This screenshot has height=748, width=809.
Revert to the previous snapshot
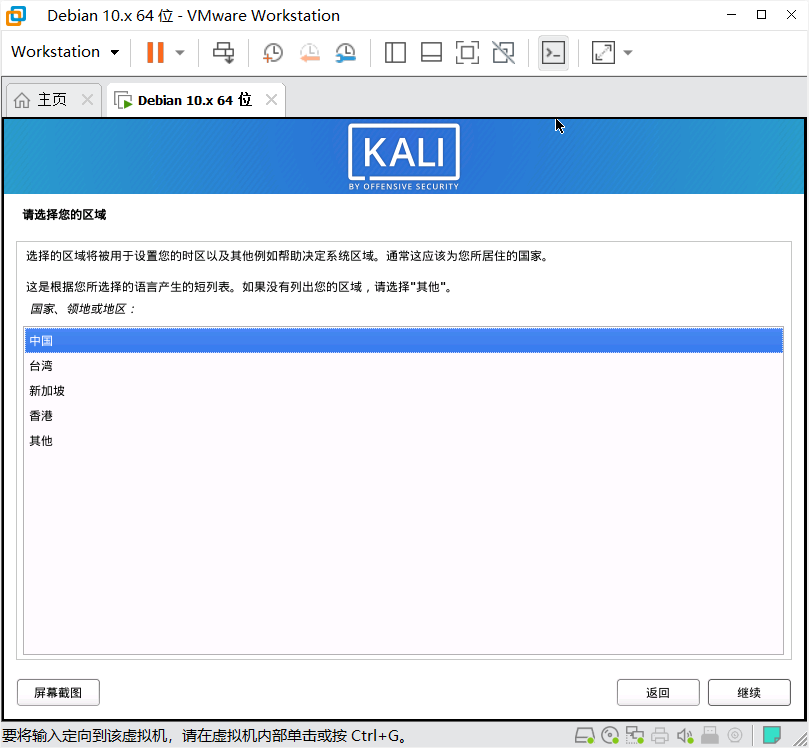coord(310,52)
